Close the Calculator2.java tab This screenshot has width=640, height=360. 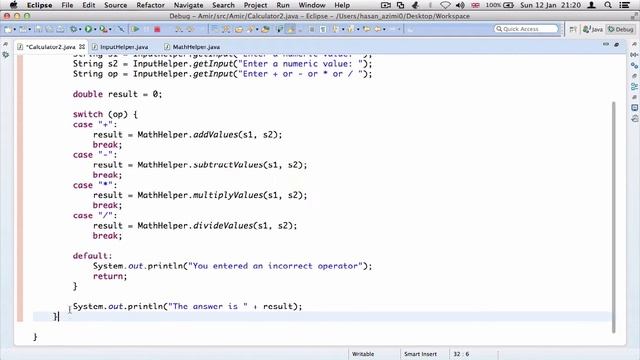pyautogui.click(x=82, y=47)
